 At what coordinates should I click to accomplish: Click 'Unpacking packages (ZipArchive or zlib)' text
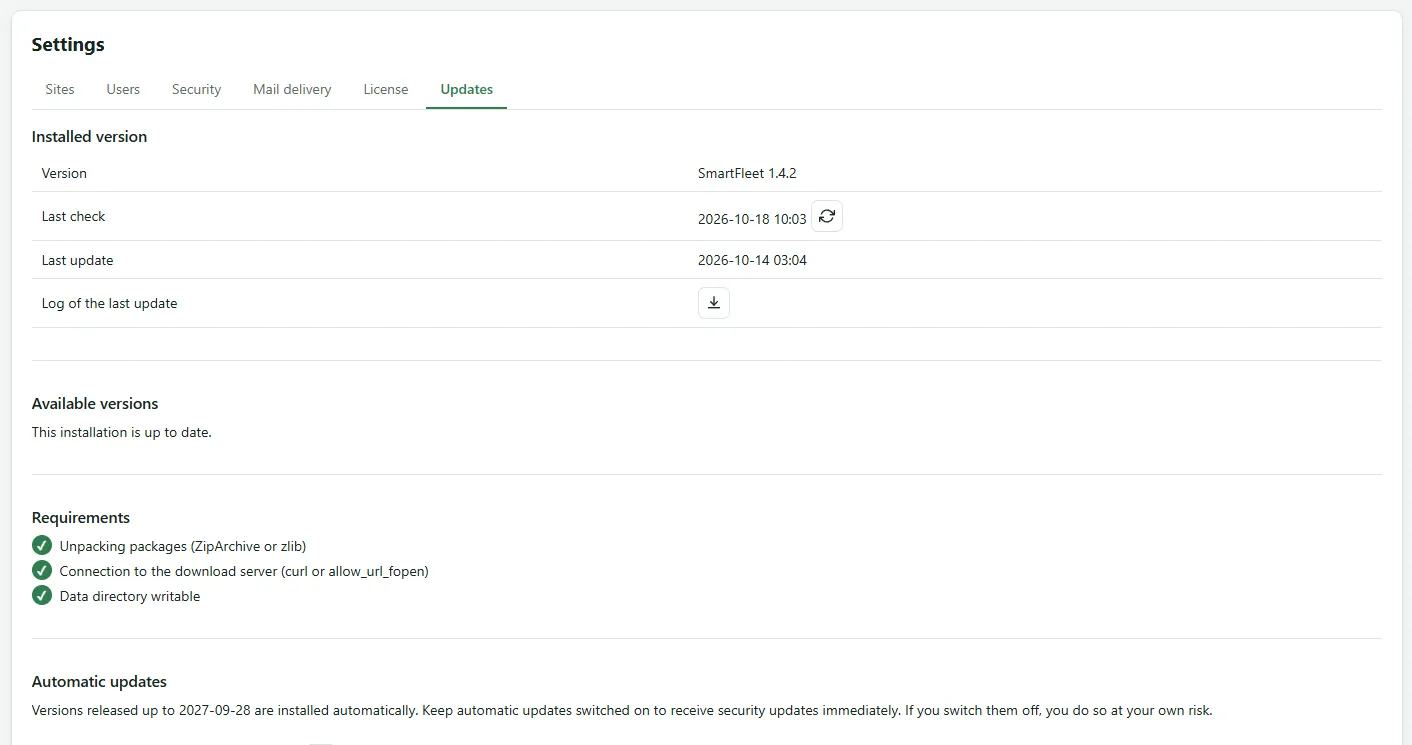pyautogui.click(x=183, y=546)
